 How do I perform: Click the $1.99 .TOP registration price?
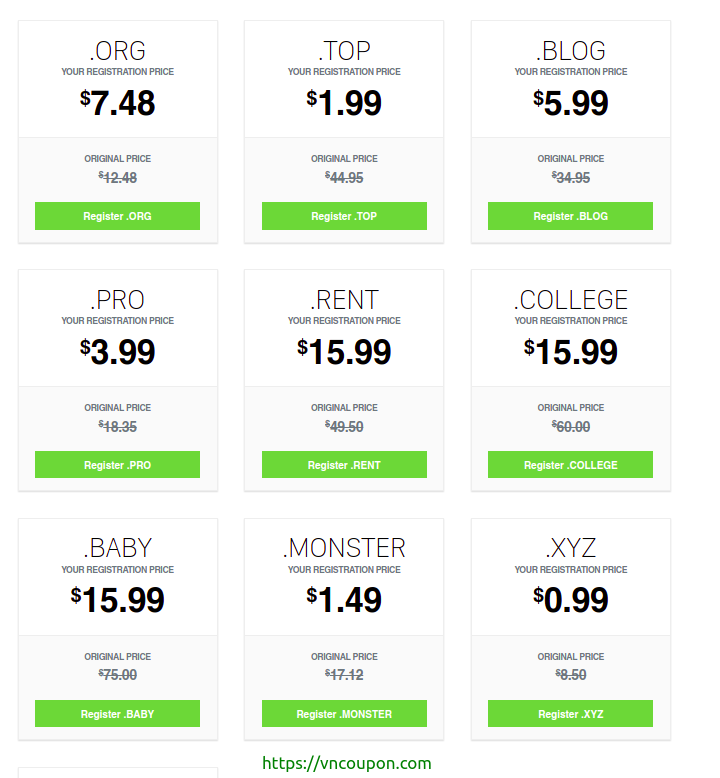(344, 103)
